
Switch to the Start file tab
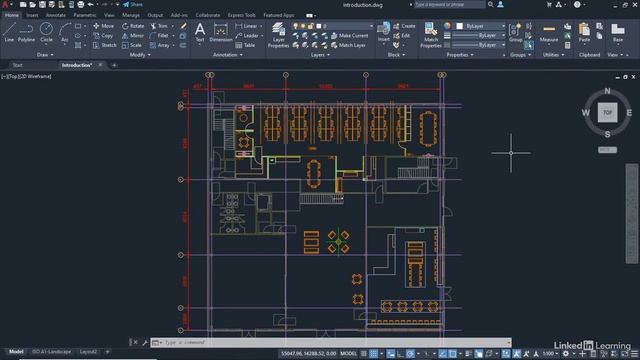(18, 65)
